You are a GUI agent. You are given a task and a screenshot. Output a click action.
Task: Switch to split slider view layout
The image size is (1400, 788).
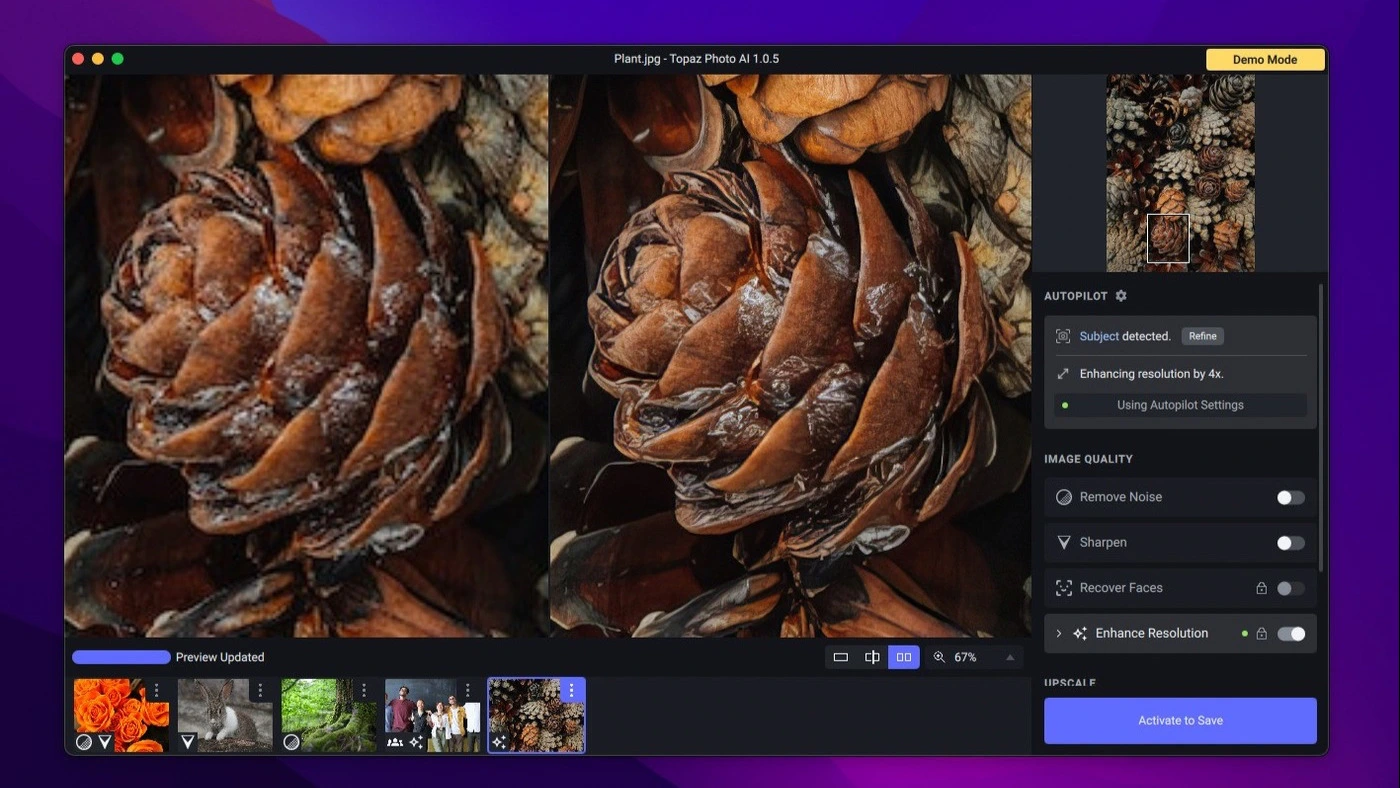[872, 657]
